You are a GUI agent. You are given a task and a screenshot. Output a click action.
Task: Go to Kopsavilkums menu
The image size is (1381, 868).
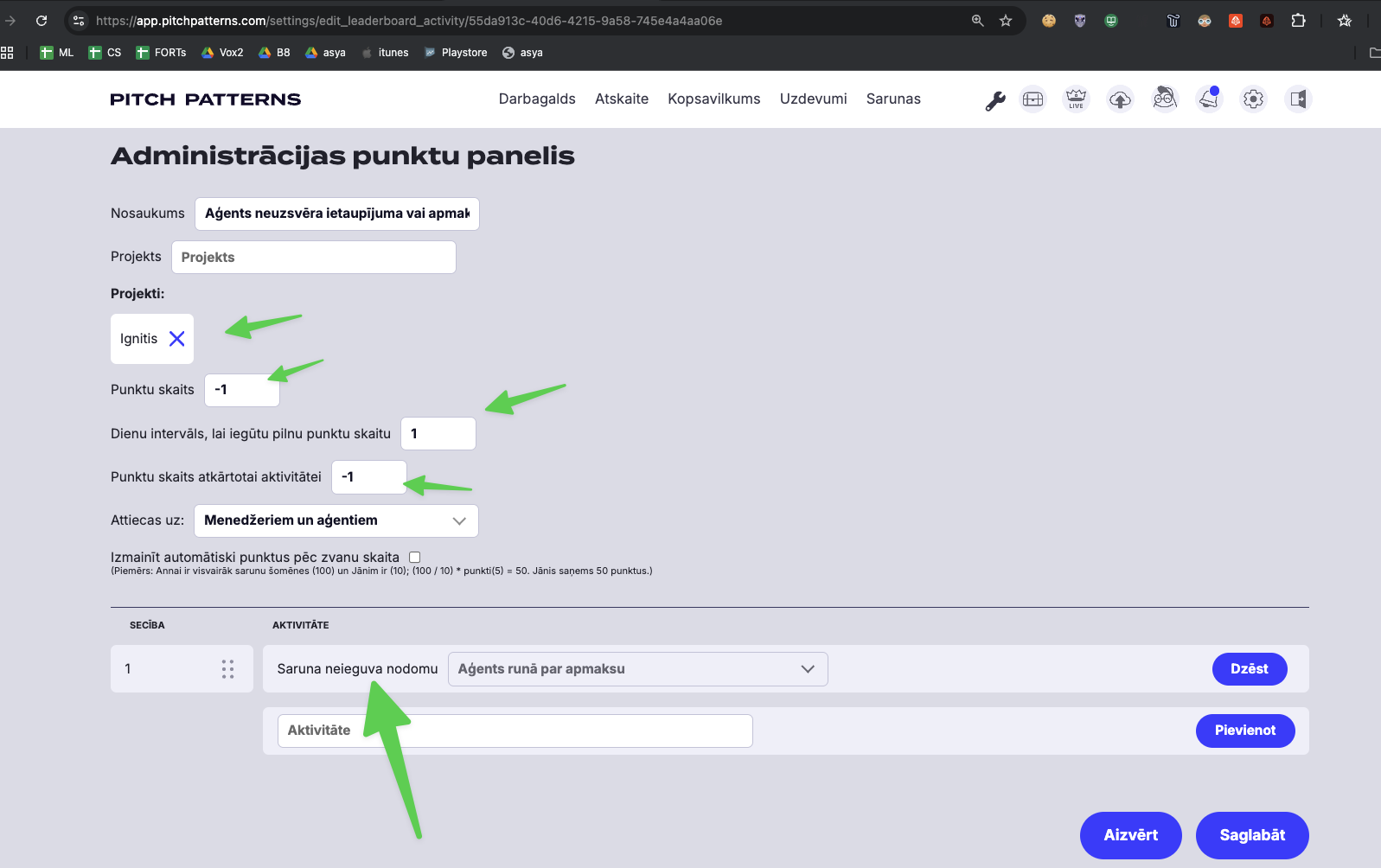[714, 99]
